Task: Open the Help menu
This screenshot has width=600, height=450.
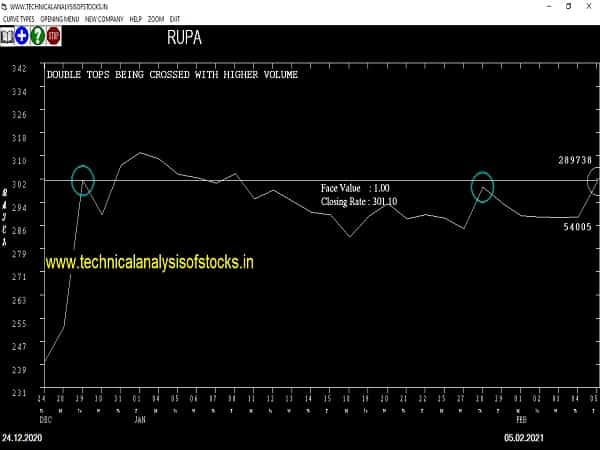Action: [136, 19]
